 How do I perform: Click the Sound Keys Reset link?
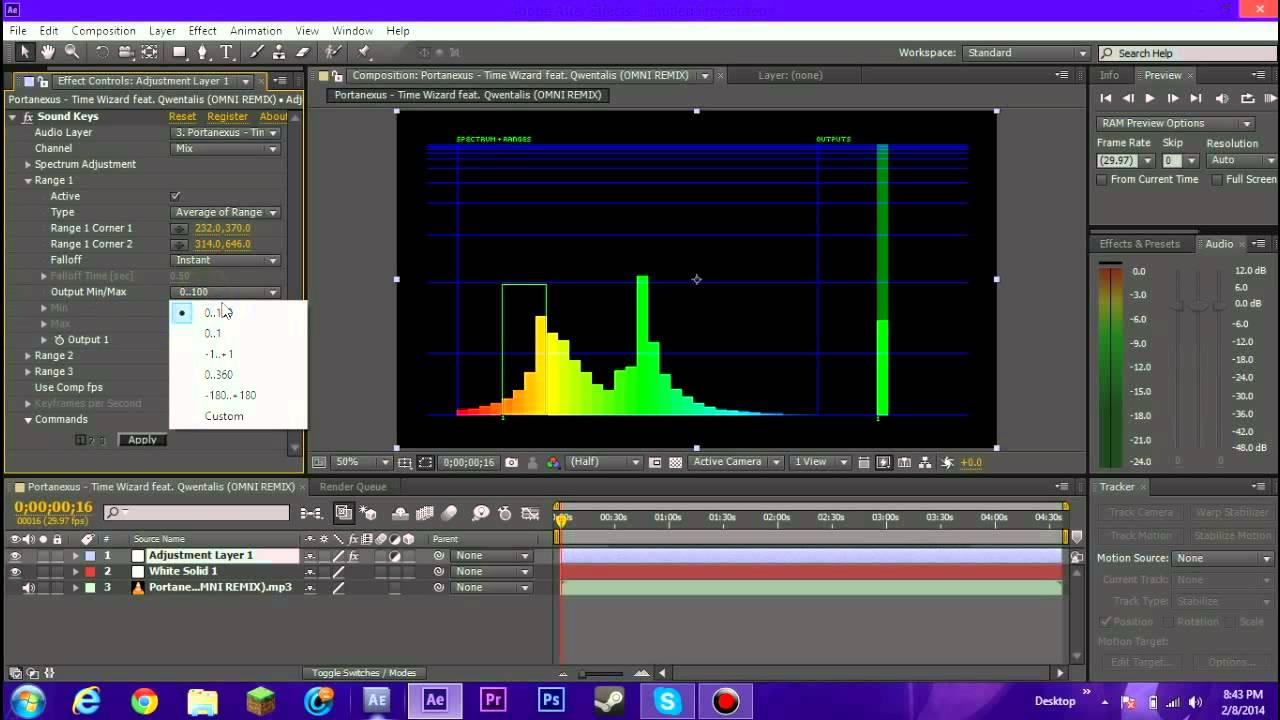[x=182, y=117]
